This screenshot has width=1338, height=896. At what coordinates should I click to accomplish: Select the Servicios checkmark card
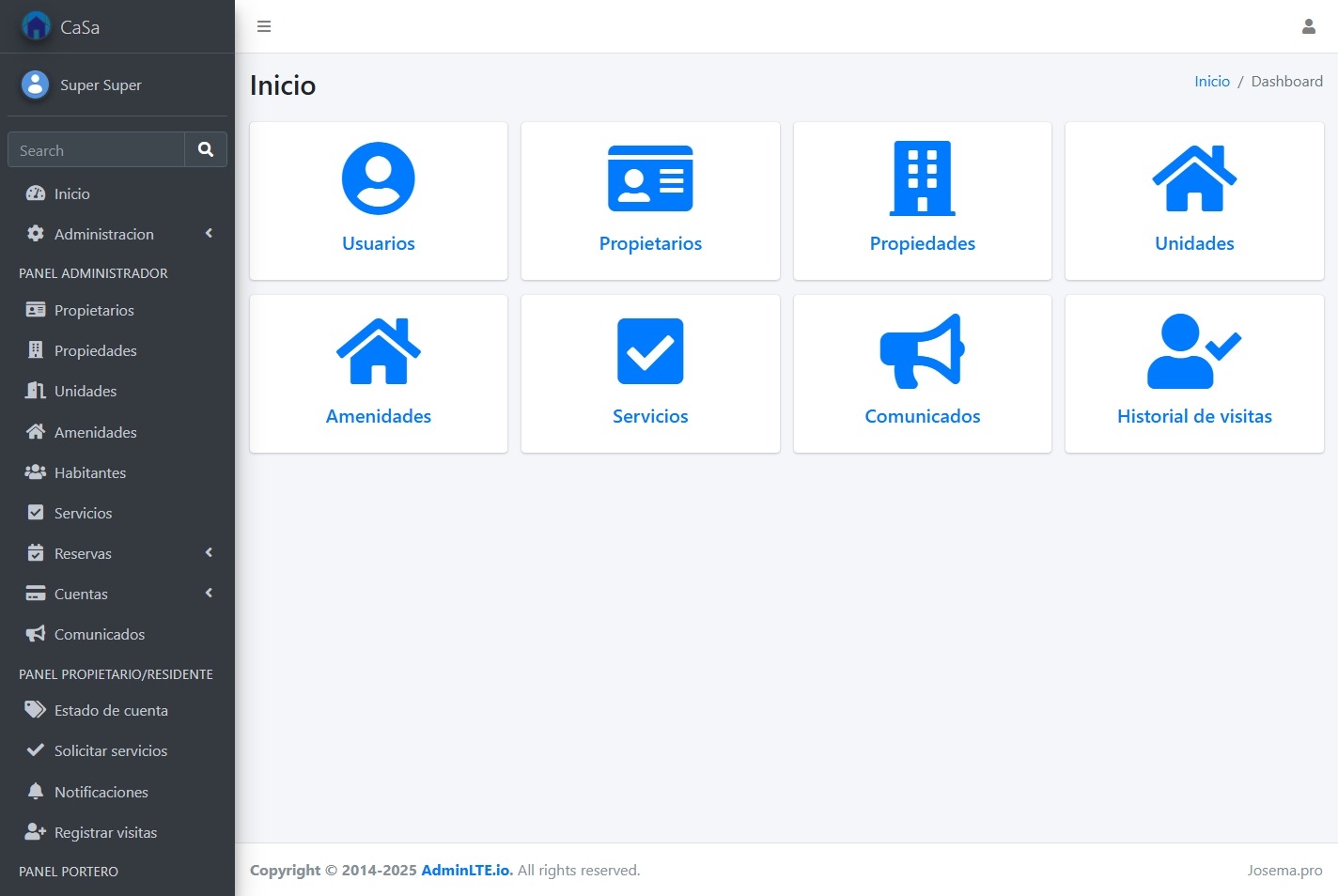point(650,373)
